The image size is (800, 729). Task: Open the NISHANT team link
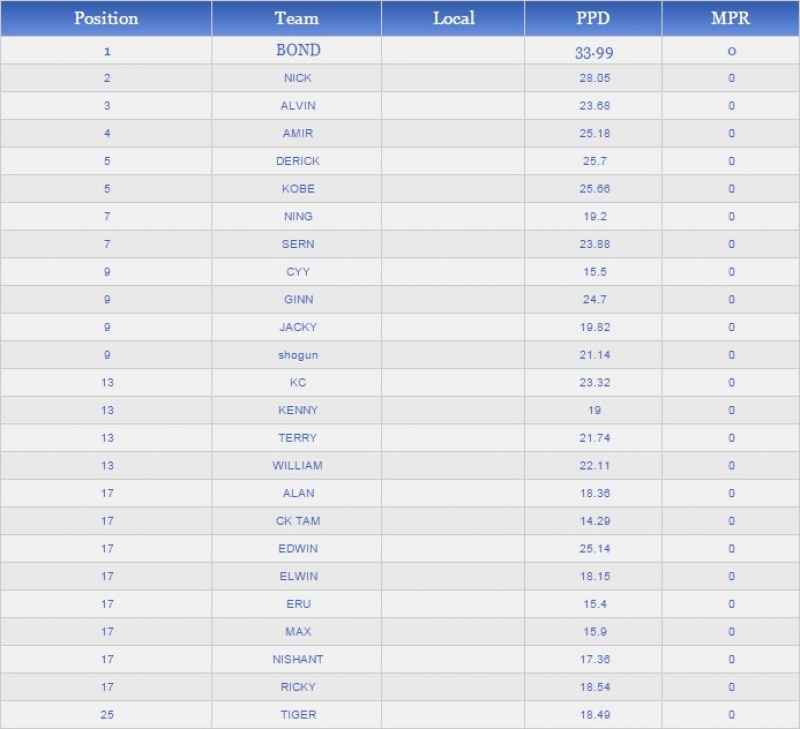pos(298,660)
